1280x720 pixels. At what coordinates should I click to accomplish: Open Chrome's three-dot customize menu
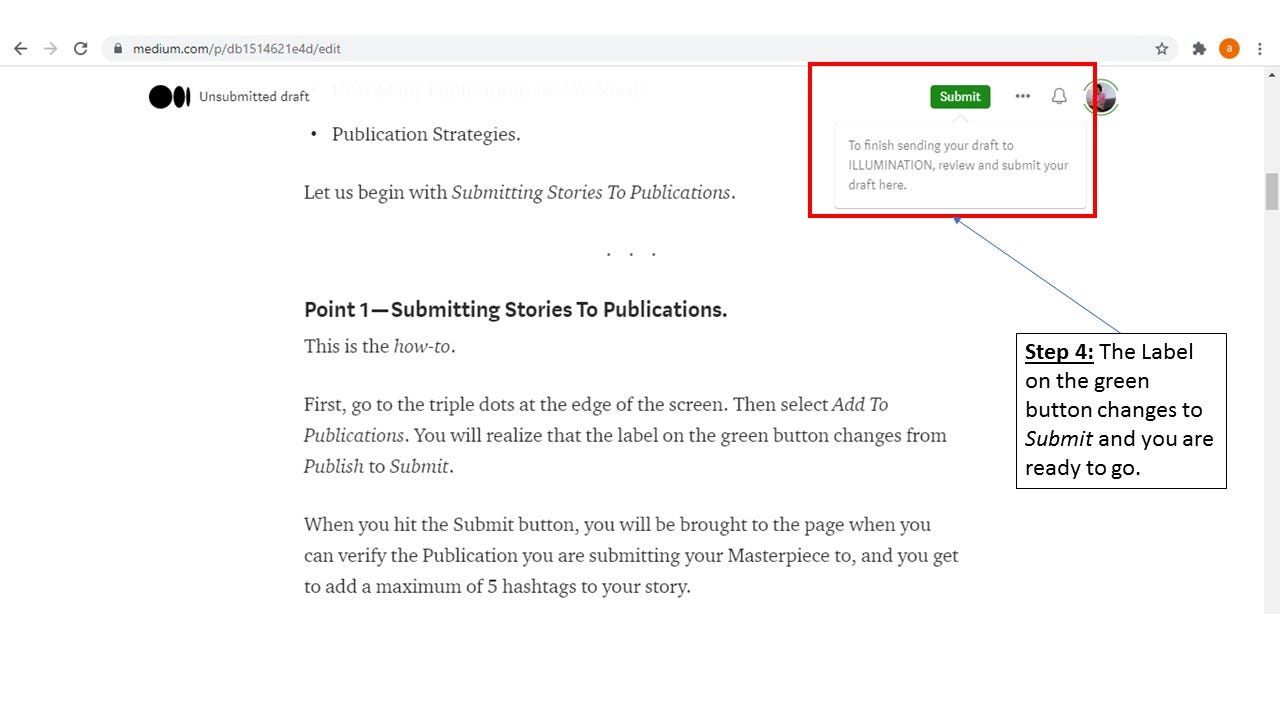coord(1259,48)
